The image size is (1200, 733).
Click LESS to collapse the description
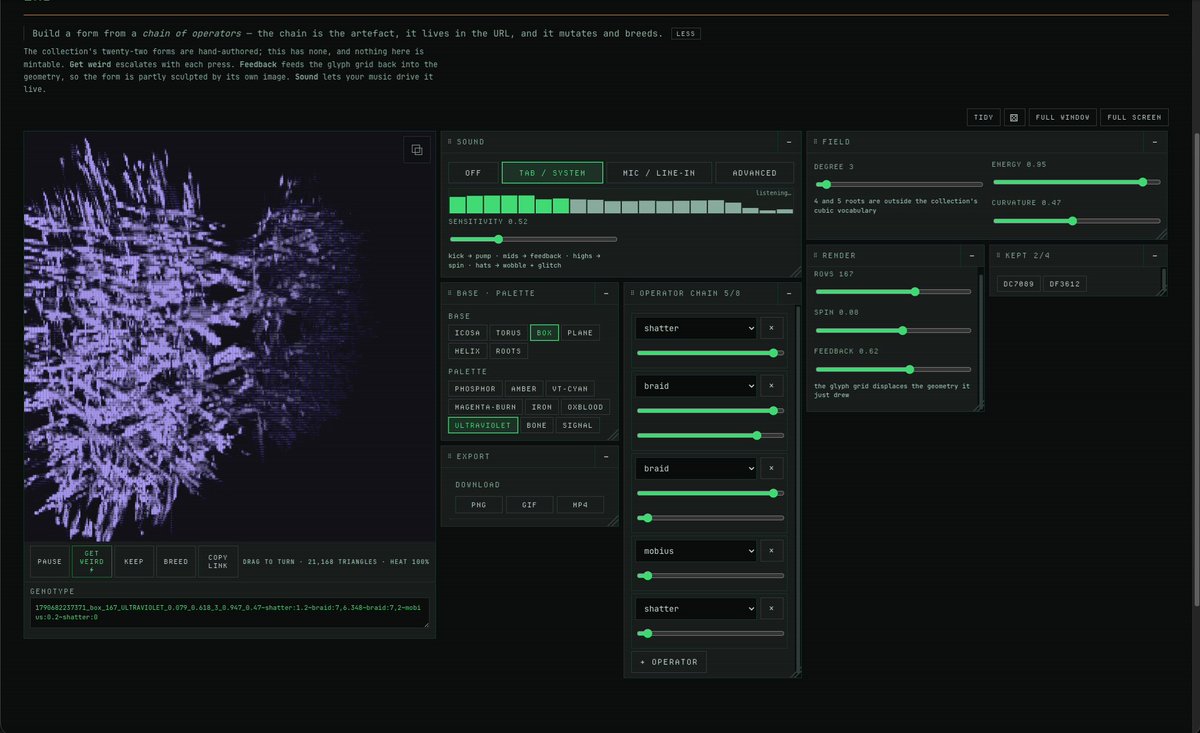point(685,34)
